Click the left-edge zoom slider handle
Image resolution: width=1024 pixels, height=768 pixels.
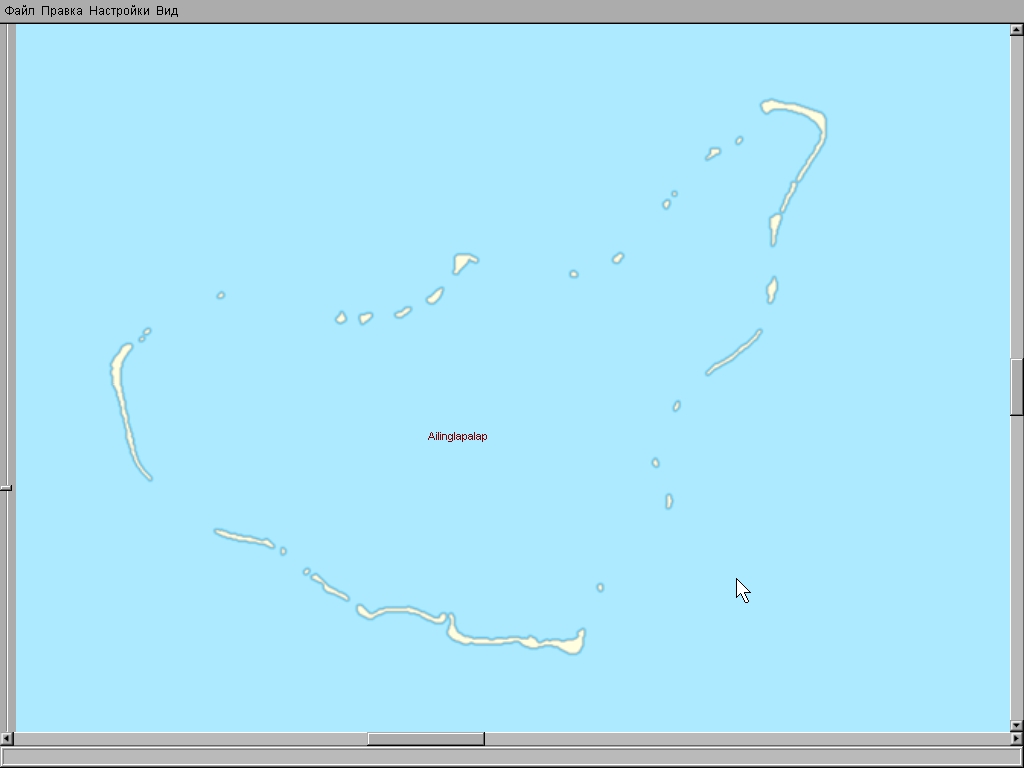click(5, 488)
